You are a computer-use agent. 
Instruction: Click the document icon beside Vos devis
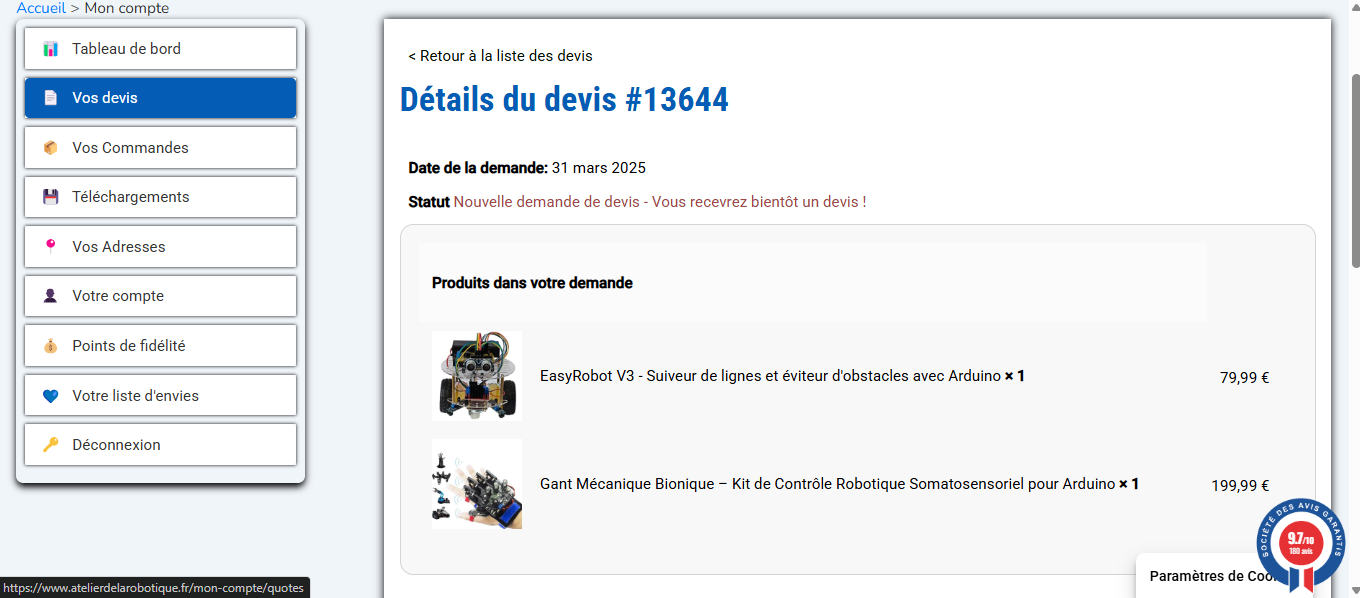[x=50, y=98]
